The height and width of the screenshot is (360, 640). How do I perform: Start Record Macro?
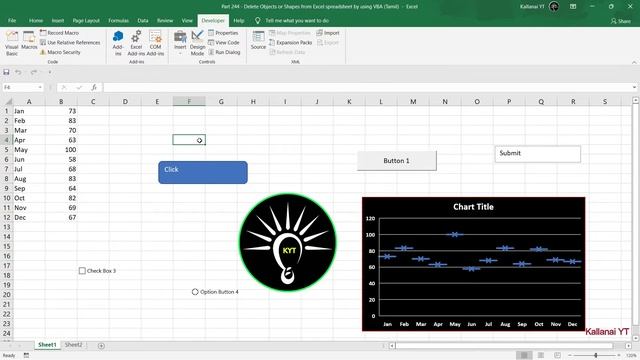click(59, 33)
